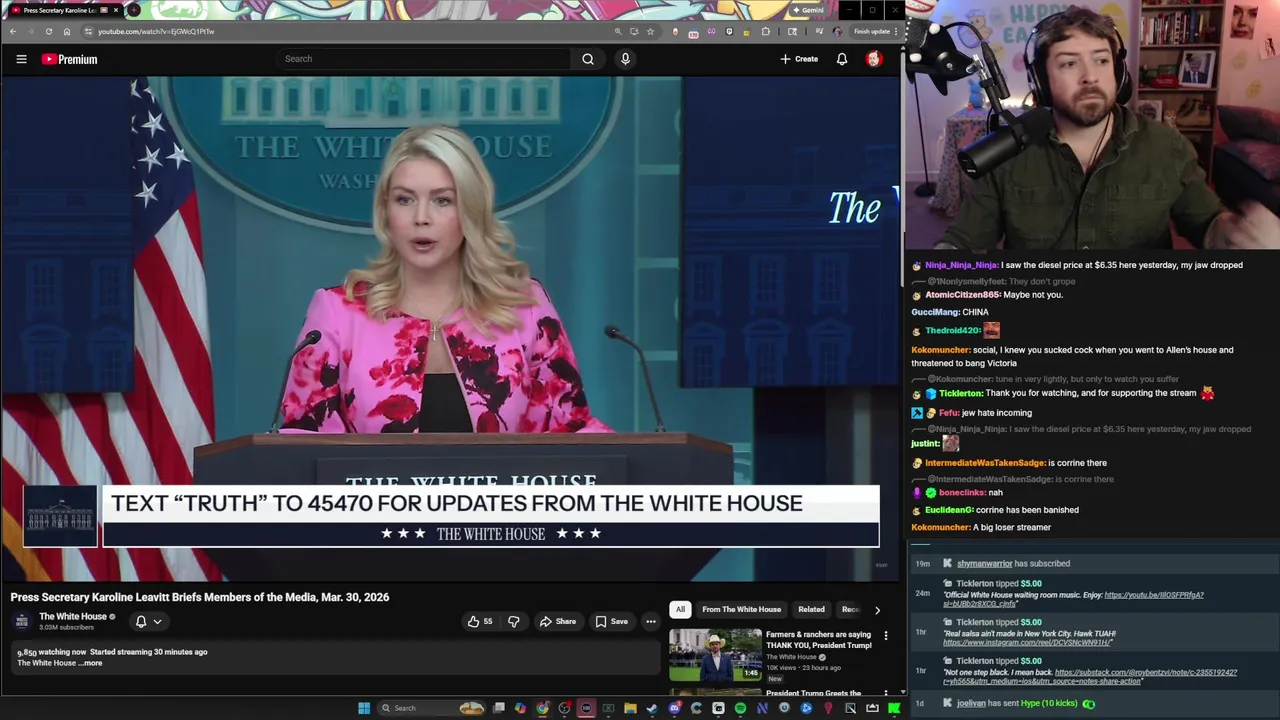1280x720 pixels.
Task: Save the video to a playlist
Action: [x=611, y=621]
